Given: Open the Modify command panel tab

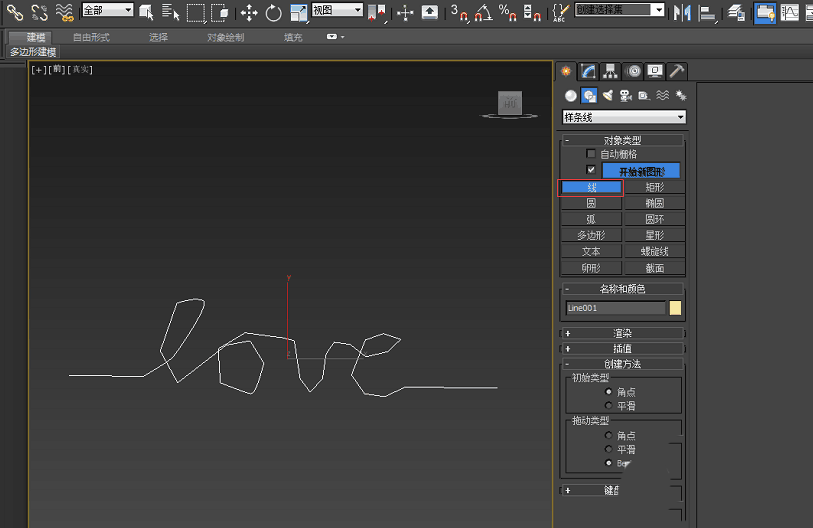Looking at the screenshot, I should [x=588, y=71].
